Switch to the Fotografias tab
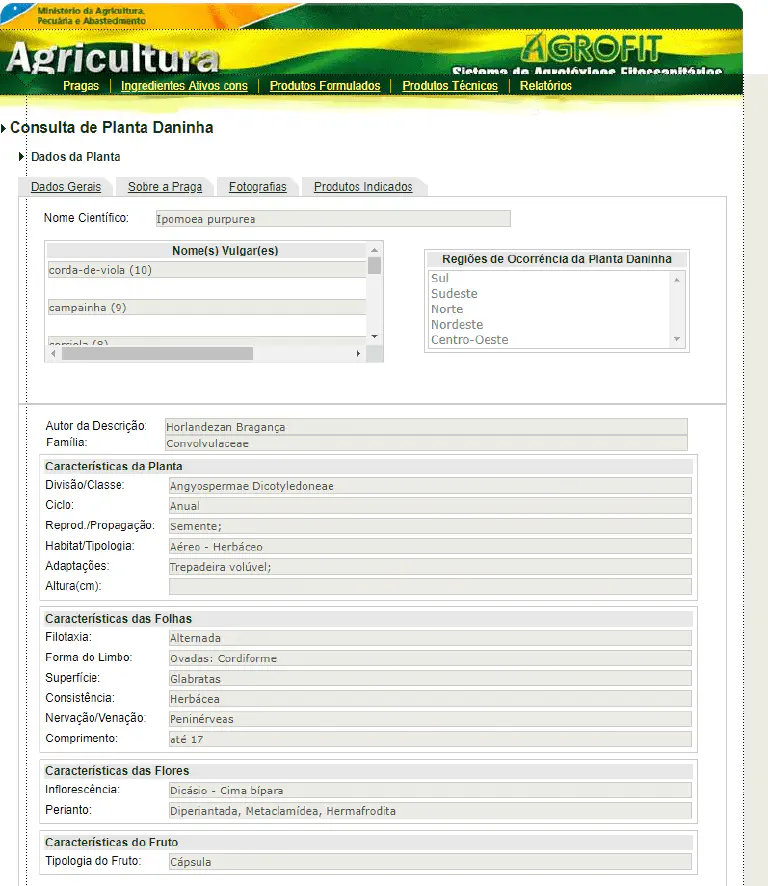This screenshot has width=768, height=886. [x=258, y=186]
